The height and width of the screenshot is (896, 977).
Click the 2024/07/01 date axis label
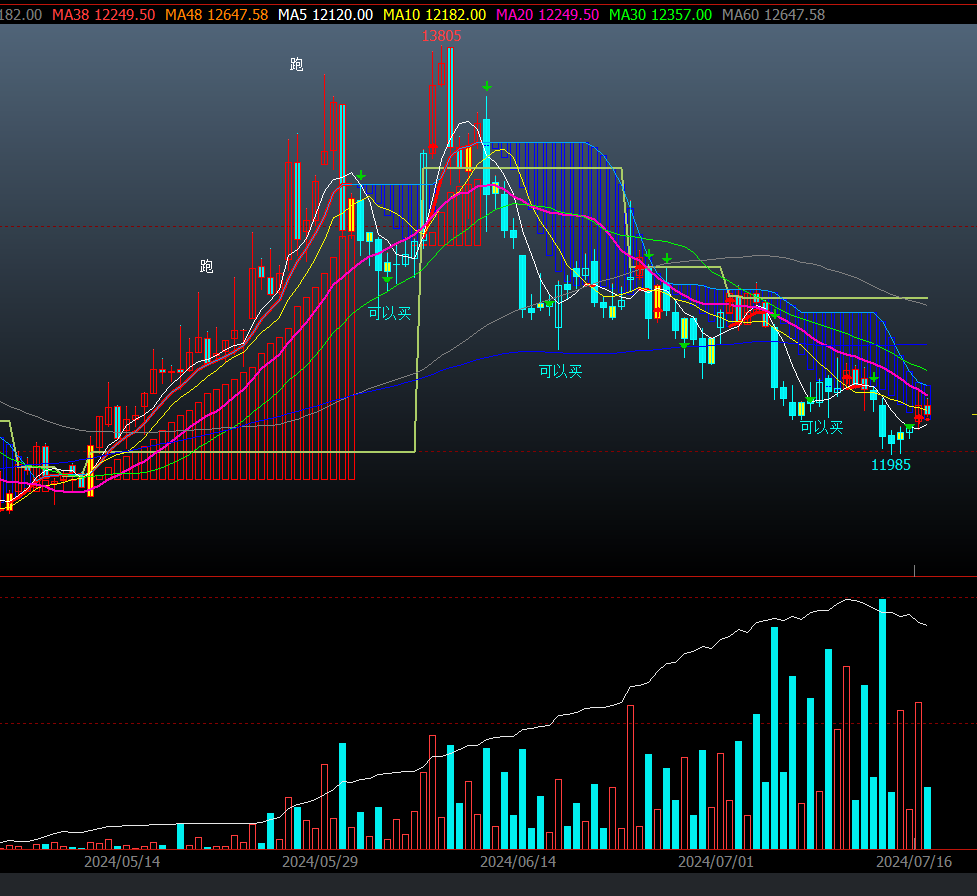pos(715,862)
